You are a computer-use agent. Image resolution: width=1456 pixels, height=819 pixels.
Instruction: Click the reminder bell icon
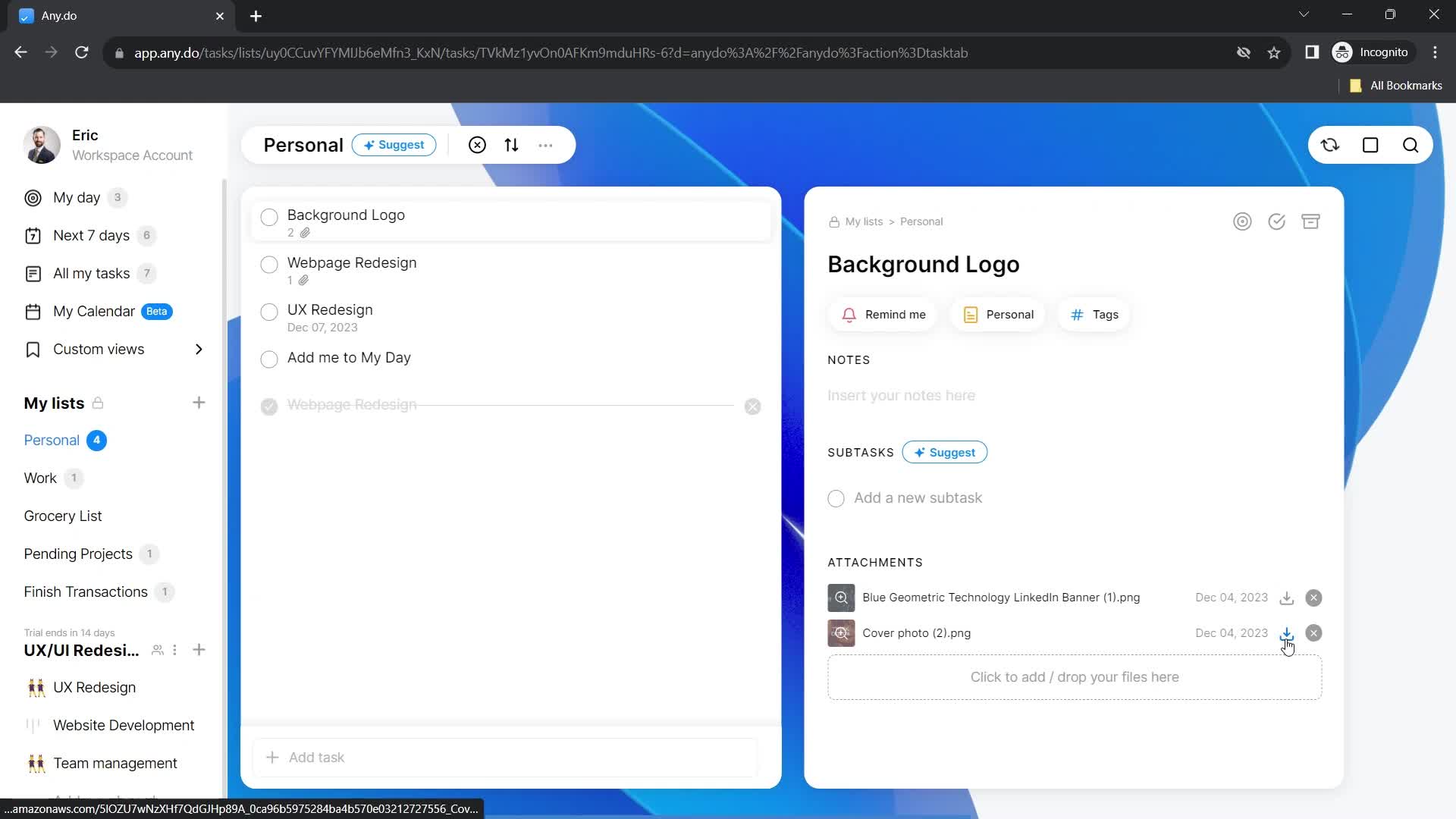(849, 315)
